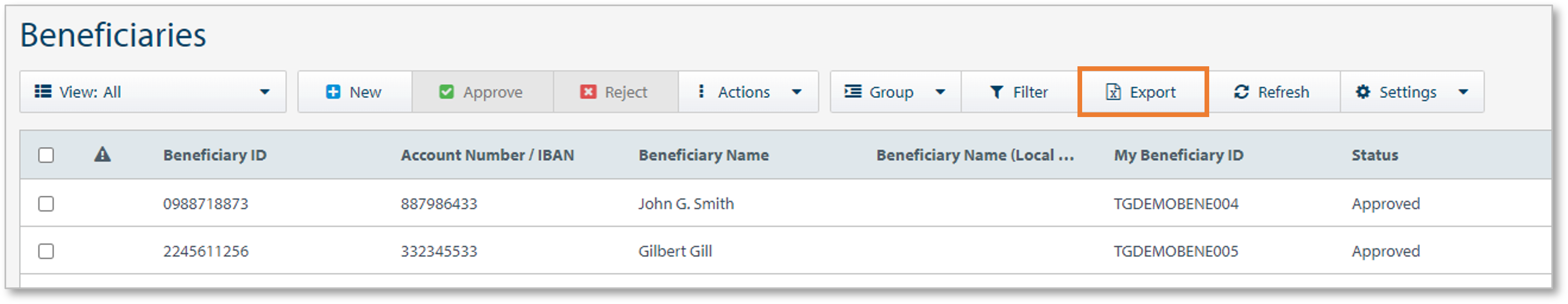
Task: Click the warning triangle column icon
Action: [102, 155]
